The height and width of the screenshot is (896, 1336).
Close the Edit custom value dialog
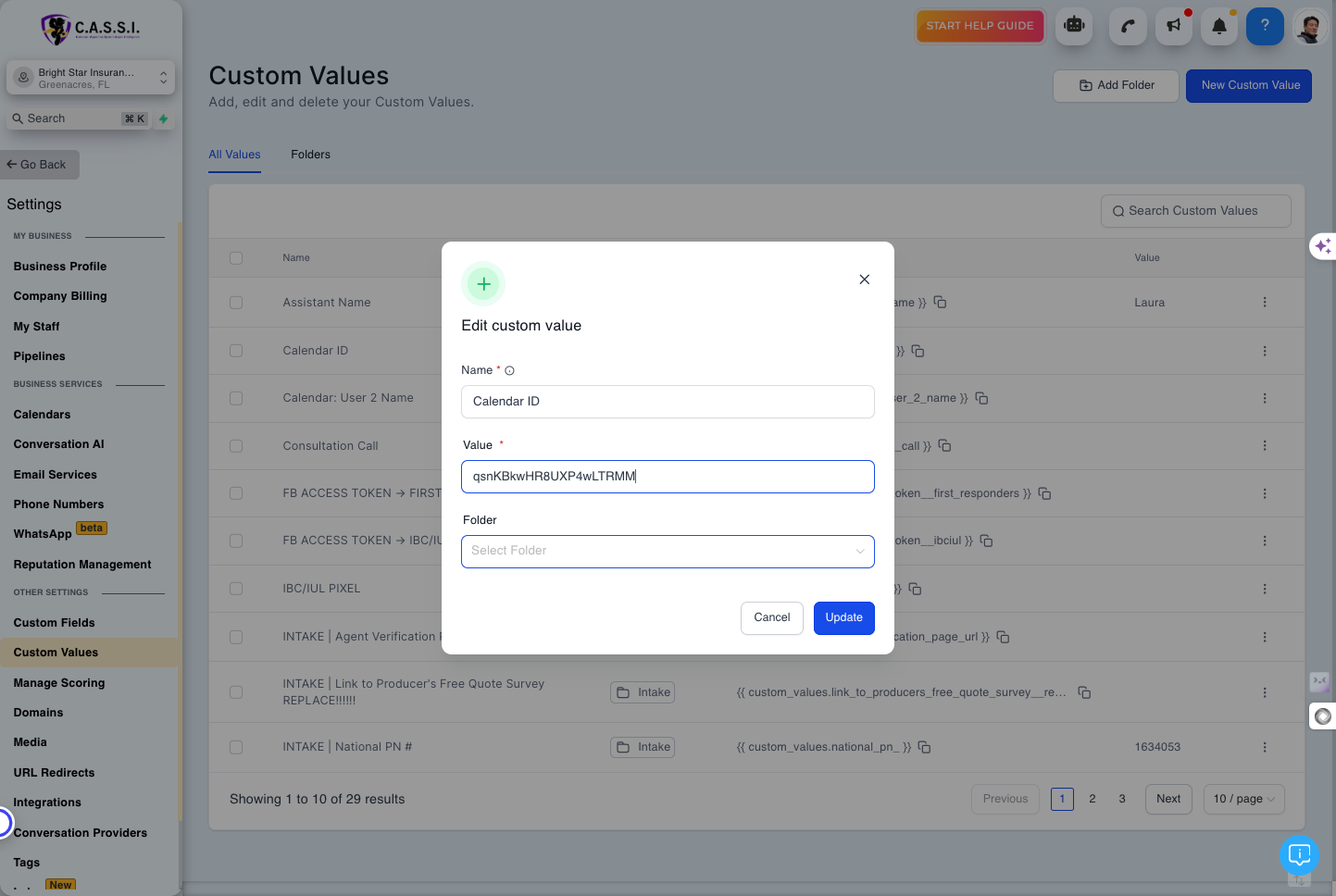864,280
